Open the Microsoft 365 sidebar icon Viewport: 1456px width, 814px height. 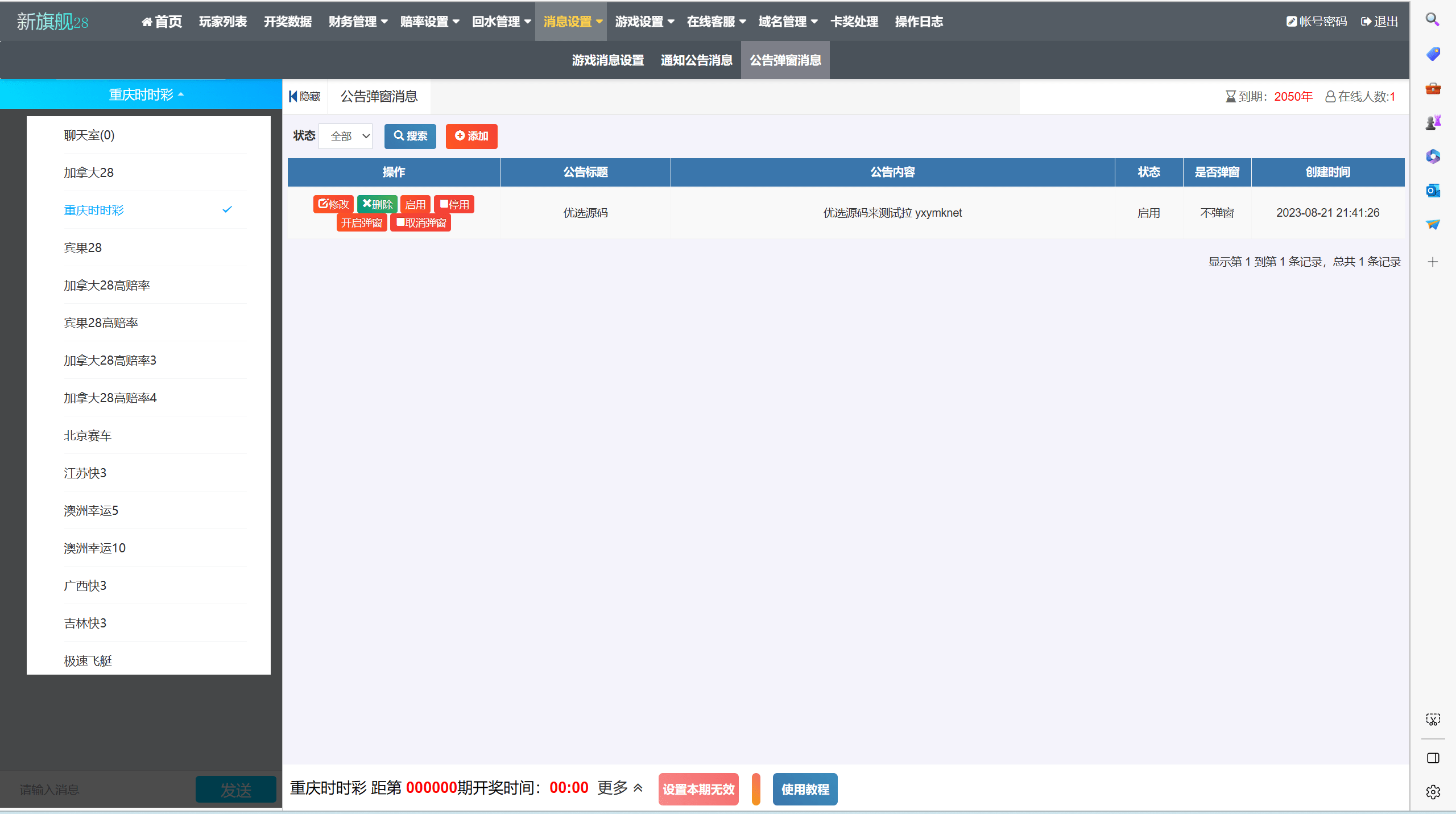coord(1433,156)
